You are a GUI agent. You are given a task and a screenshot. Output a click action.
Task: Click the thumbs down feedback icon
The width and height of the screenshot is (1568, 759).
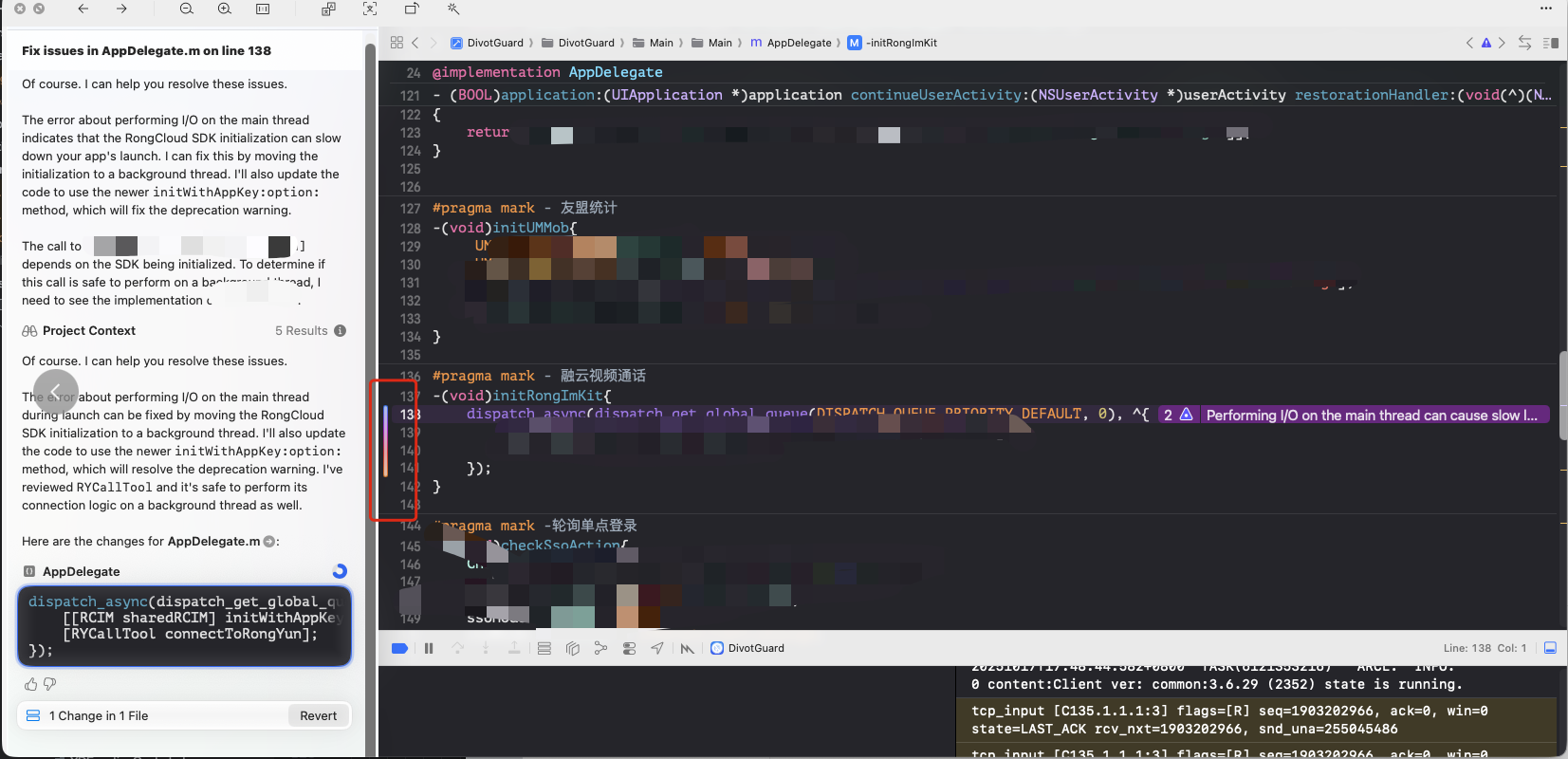point(49,684)
